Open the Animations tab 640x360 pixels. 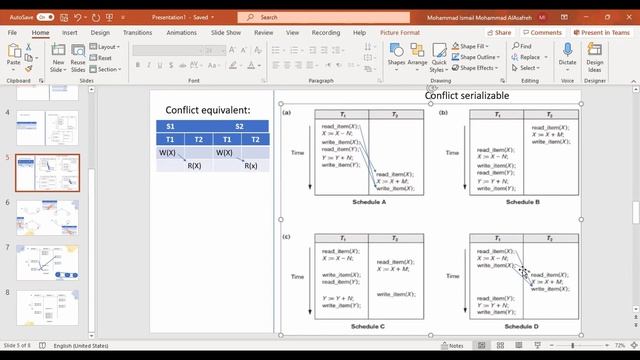point(182,32)
